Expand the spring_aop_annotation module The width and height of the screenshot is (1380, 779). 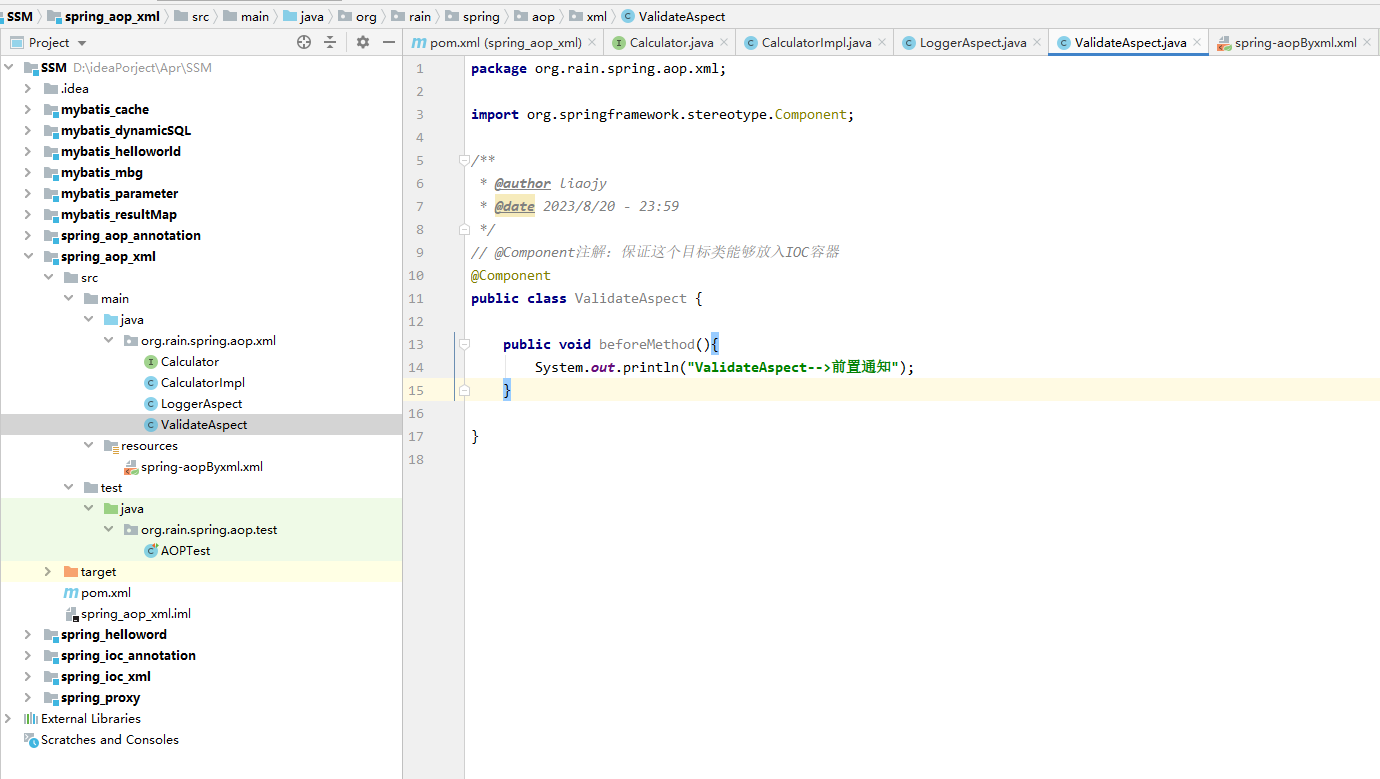(28, 236)
